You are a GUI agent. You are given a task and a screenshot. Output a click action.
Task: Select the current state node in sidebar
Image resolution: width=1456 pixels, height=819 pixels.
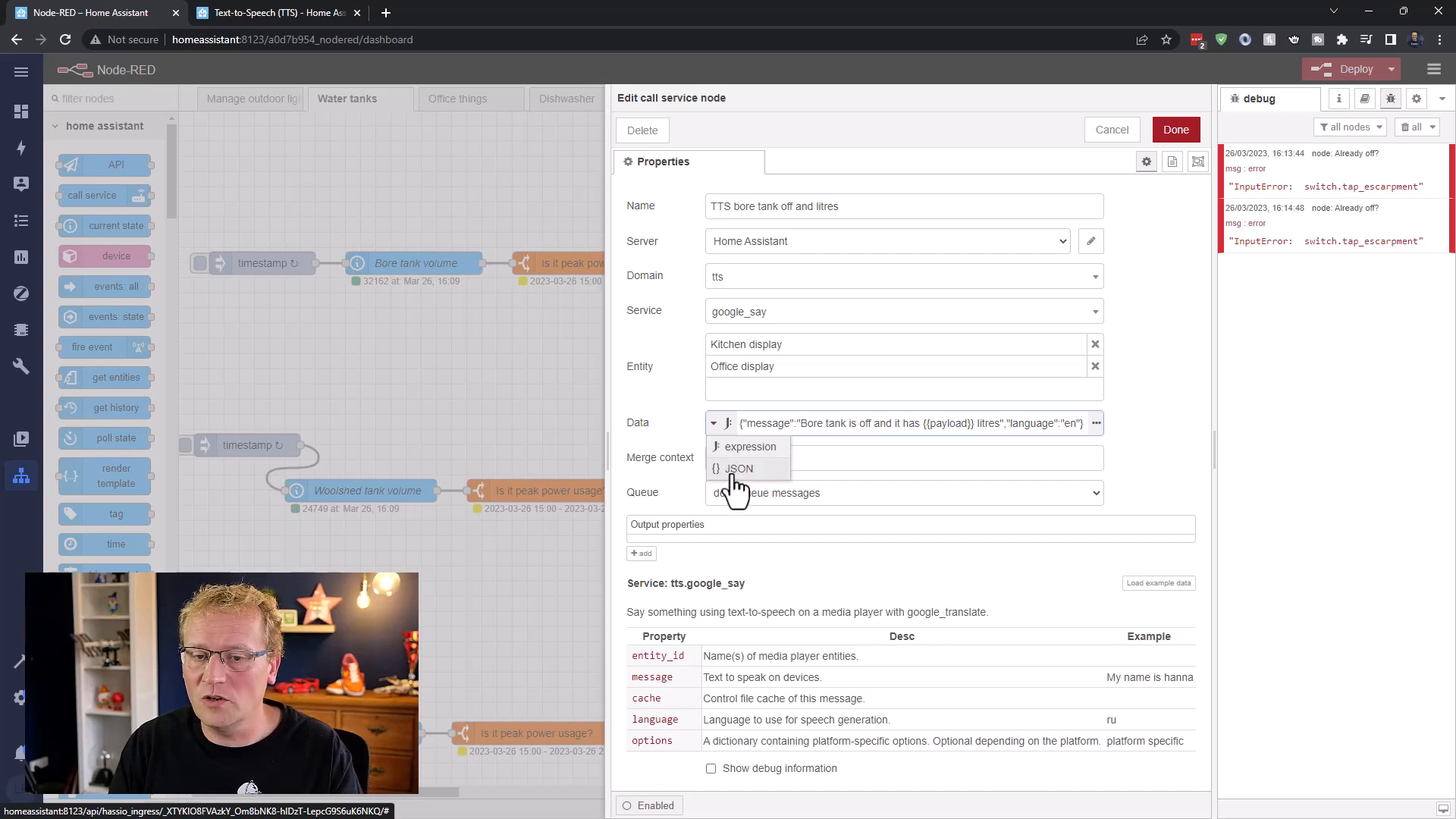pos(104,225)
